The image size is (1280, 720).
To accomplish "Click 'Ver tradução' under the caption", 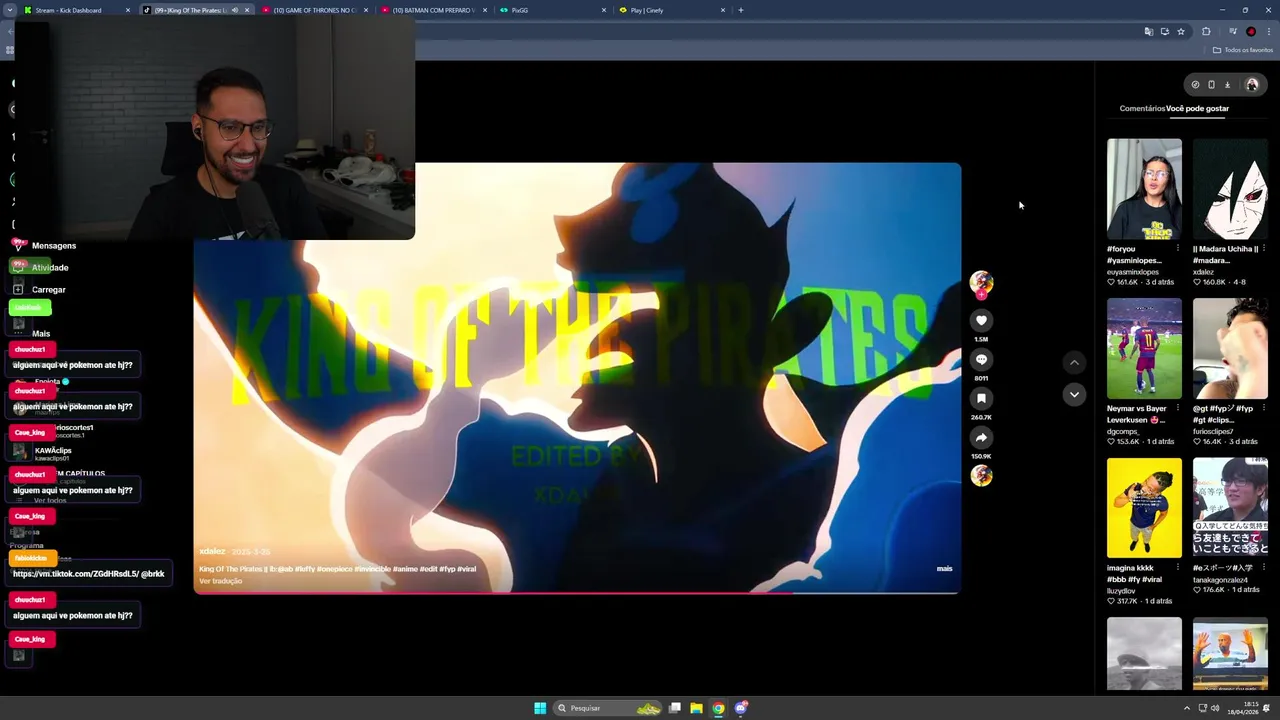I will [220, 581].
